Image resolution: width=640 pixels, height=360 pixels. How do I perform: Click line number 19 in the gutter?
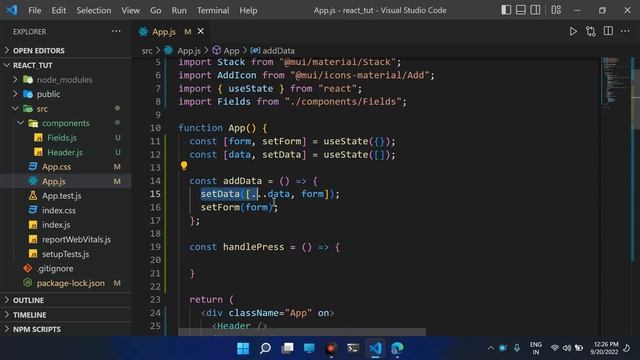click(155, 247)
